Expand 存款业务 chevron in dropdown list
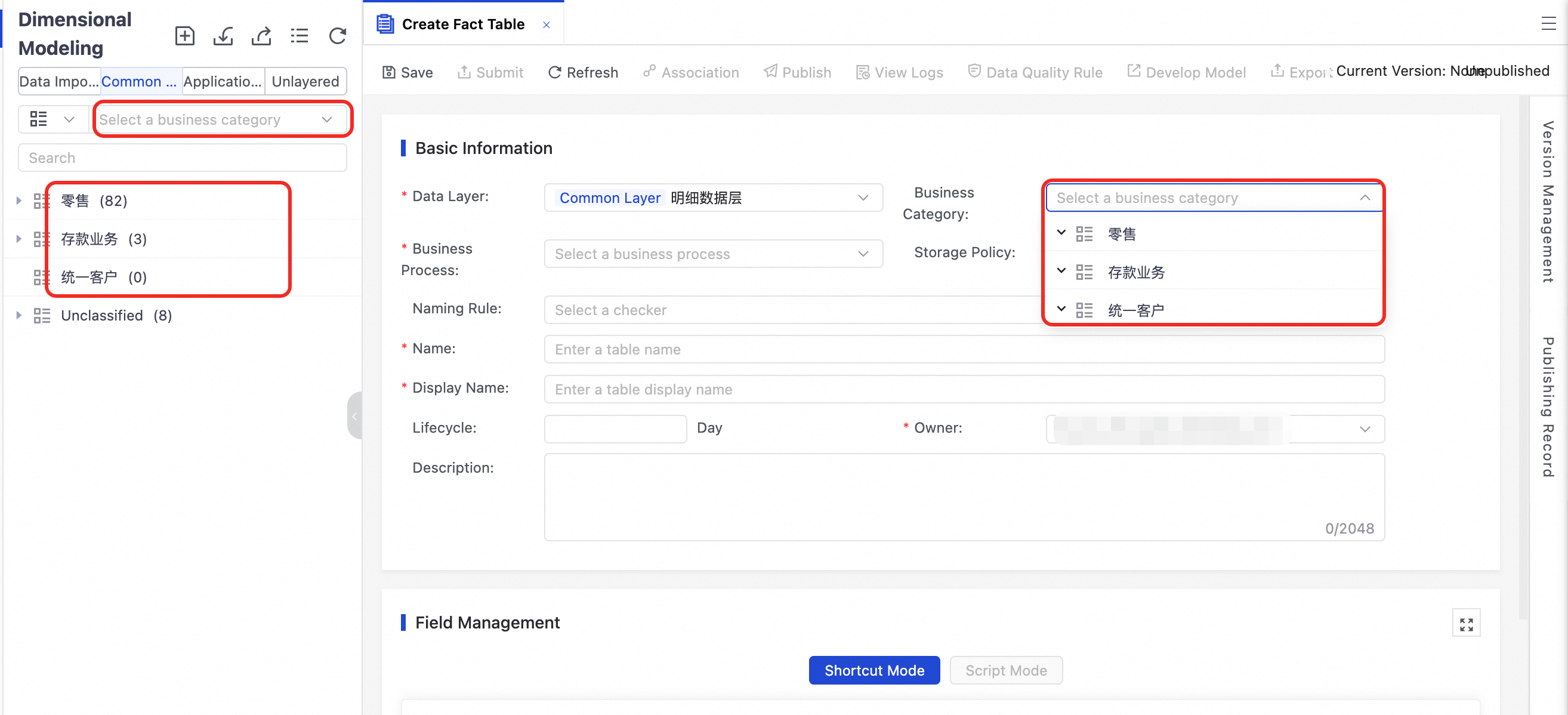 click(x=1061, y=270)
